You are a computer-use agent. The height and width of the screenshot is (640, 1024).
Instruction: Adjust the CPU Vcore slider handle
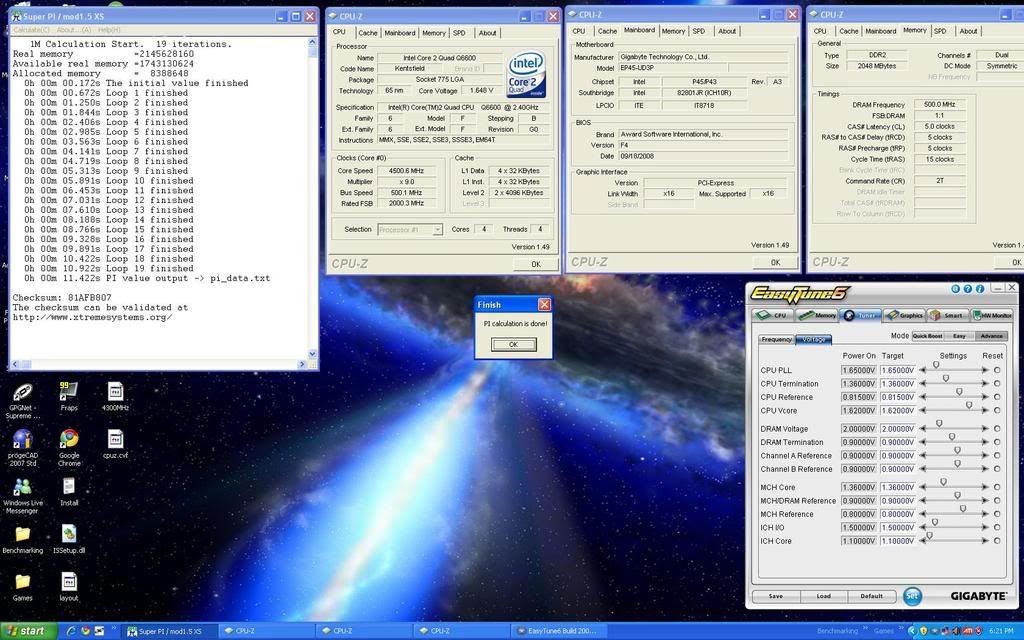(x=969, y=406)
